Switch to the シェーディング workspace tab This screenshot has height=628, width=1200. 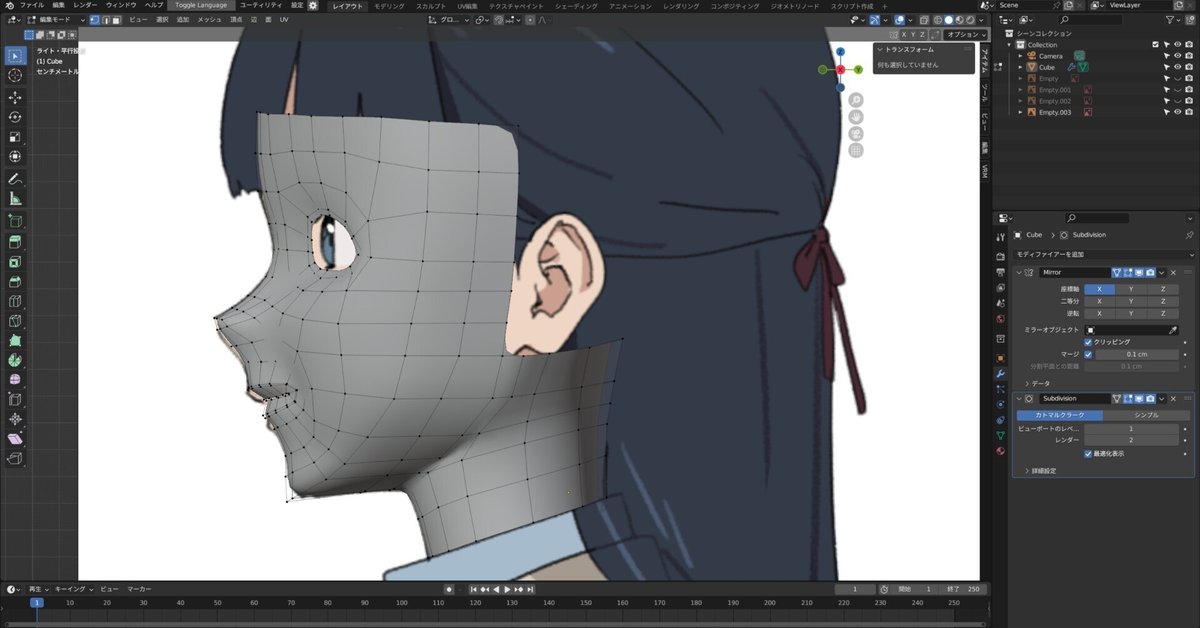tap(575, 5)
